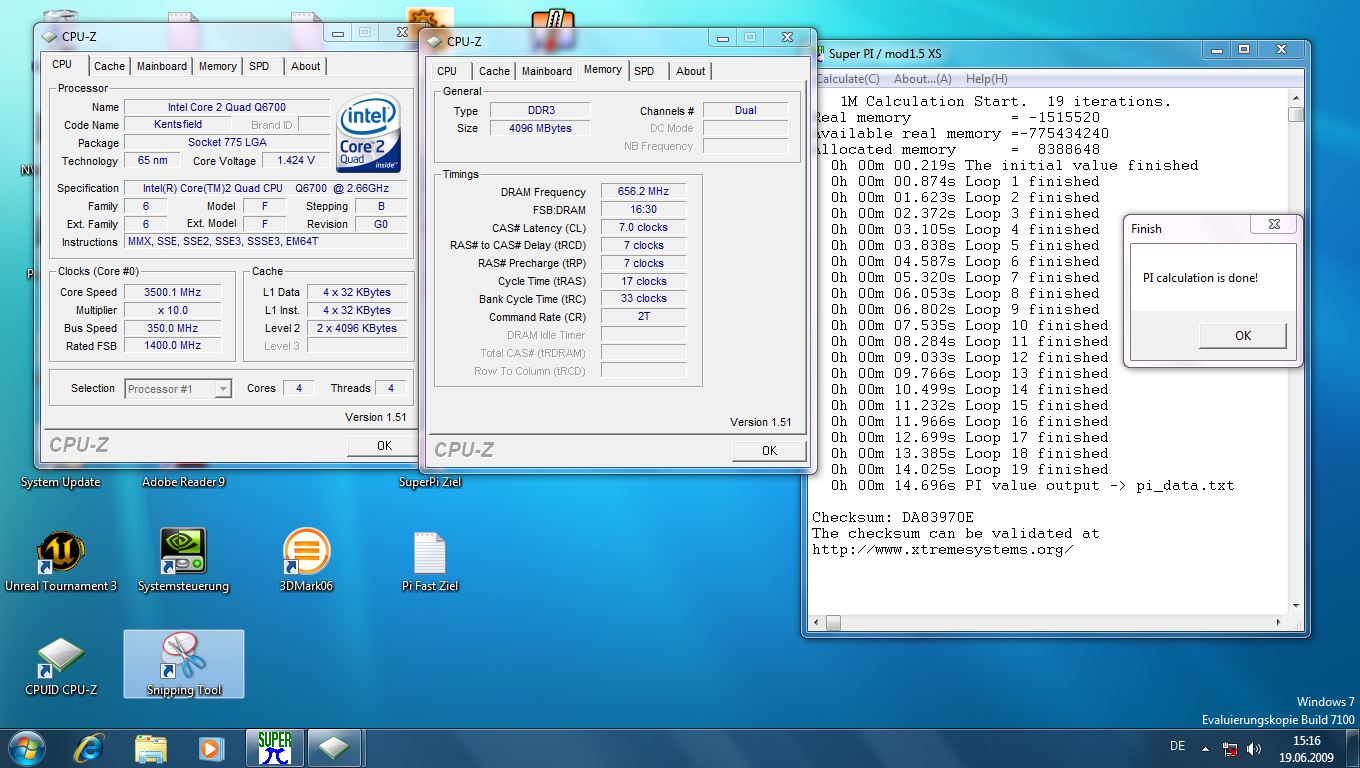Screen dimensions: 1360x768
Task: Open Windows Explorer folder icon on taskbar
Action: [x=151, y=747]
